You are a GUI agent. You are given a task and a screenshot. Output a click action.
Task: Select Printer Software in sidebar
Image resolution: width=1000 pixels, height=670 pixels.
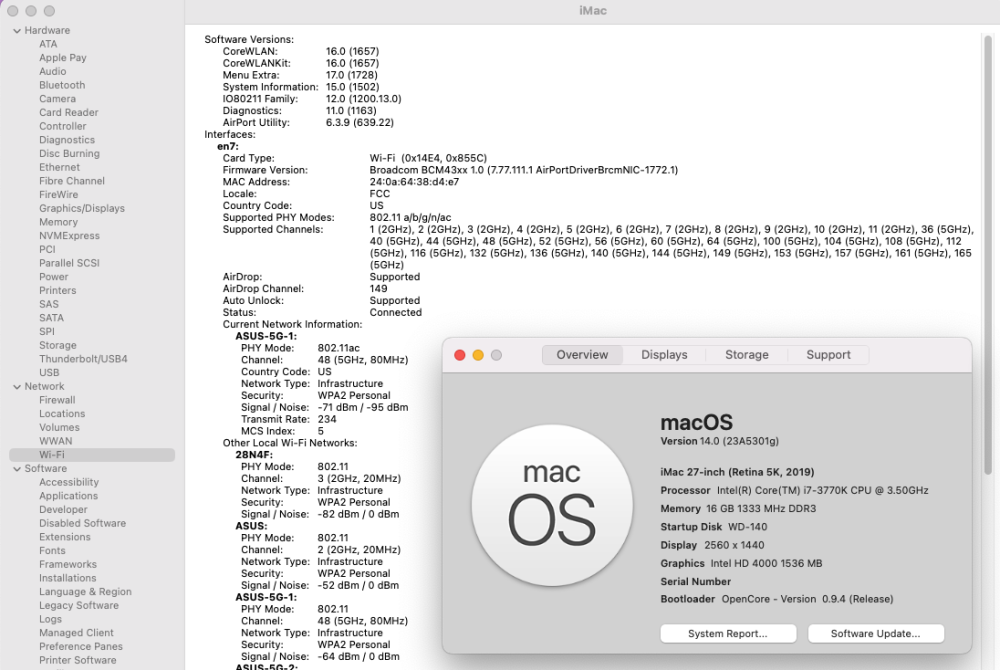point(77,660)
